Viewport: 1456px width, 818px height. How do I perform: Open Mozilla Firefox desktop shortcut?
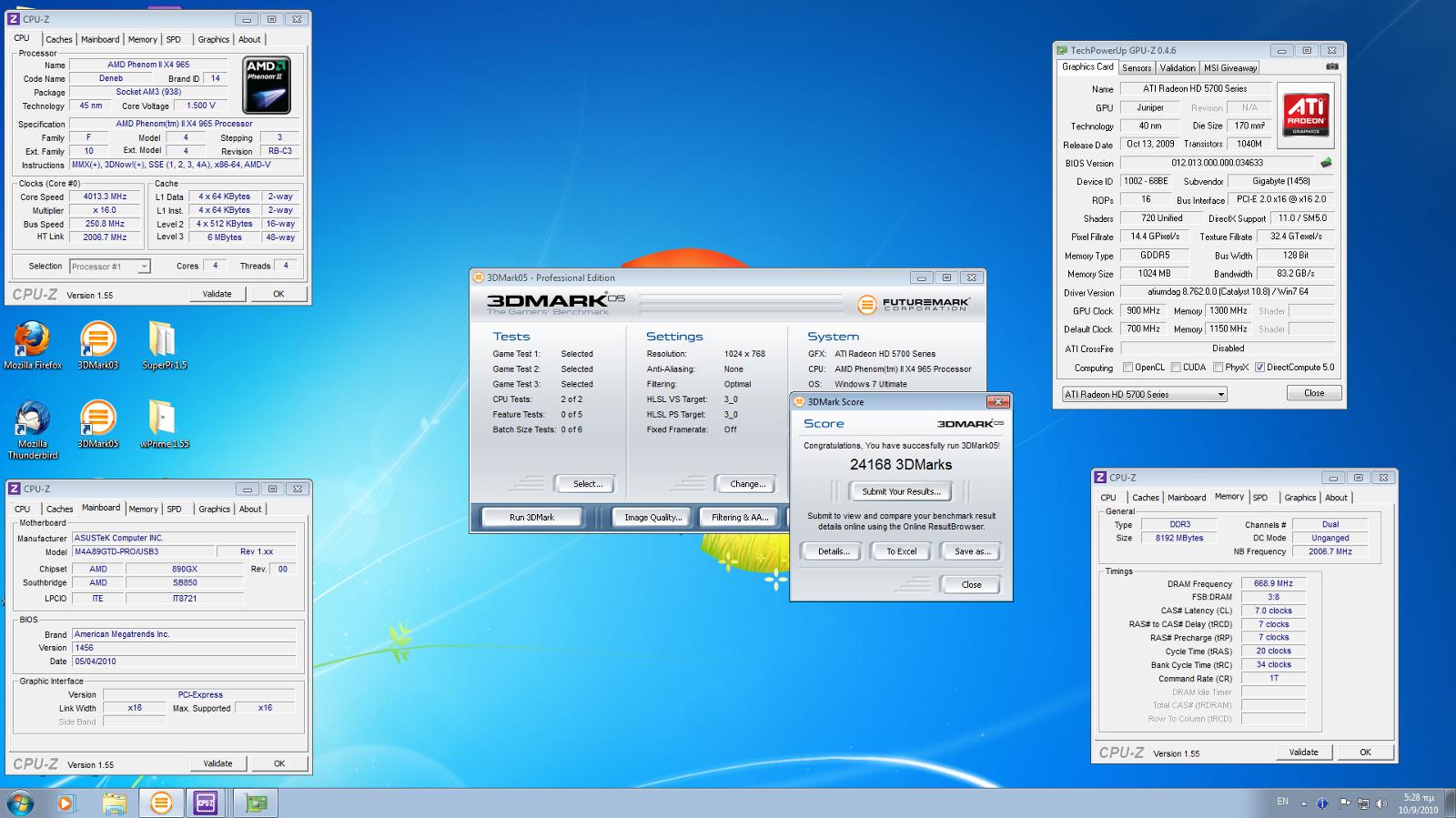(33, 346)
